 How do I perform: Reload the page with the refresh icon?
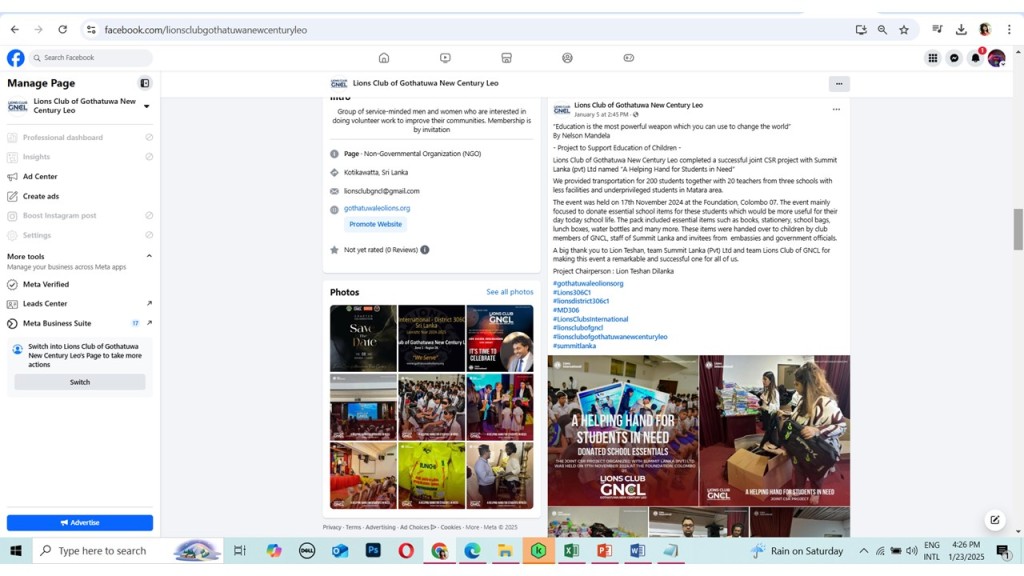tap(63, 29)
